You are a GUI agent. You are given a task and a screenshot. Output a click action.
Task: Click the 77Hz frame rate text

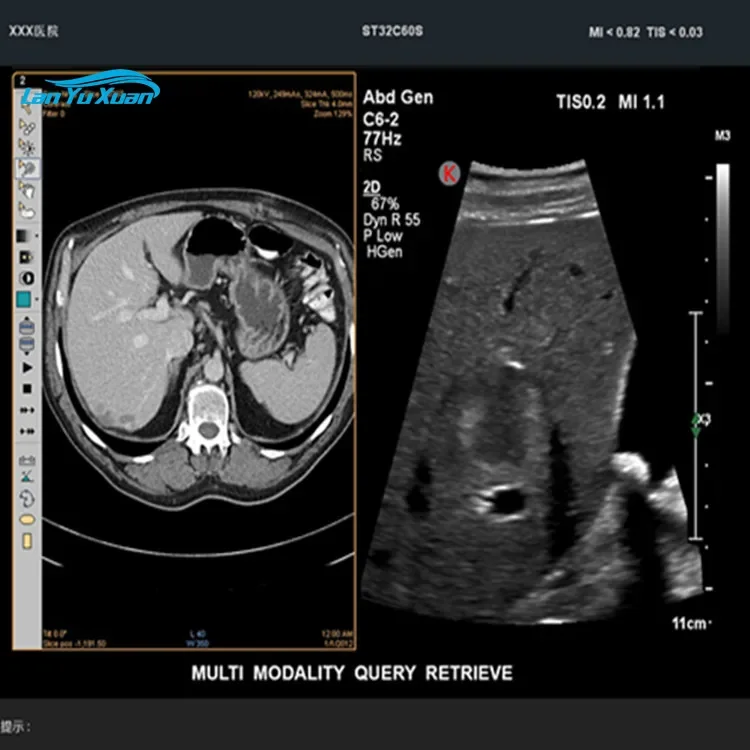point(382,139)
